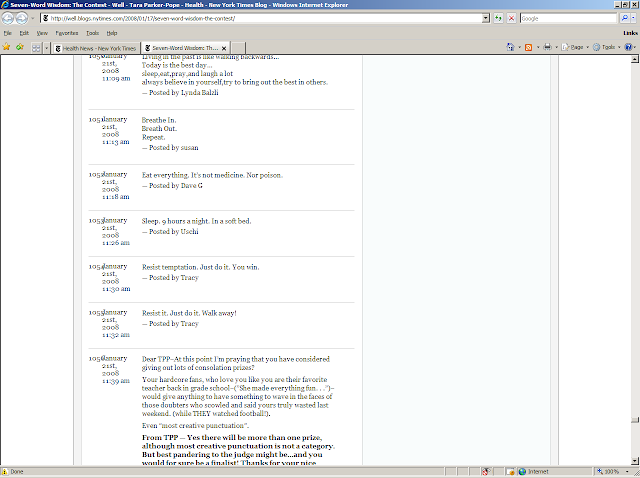Click the Print icon
The height and width of the screenshot is (478, 640).
(x=547, y=47)
